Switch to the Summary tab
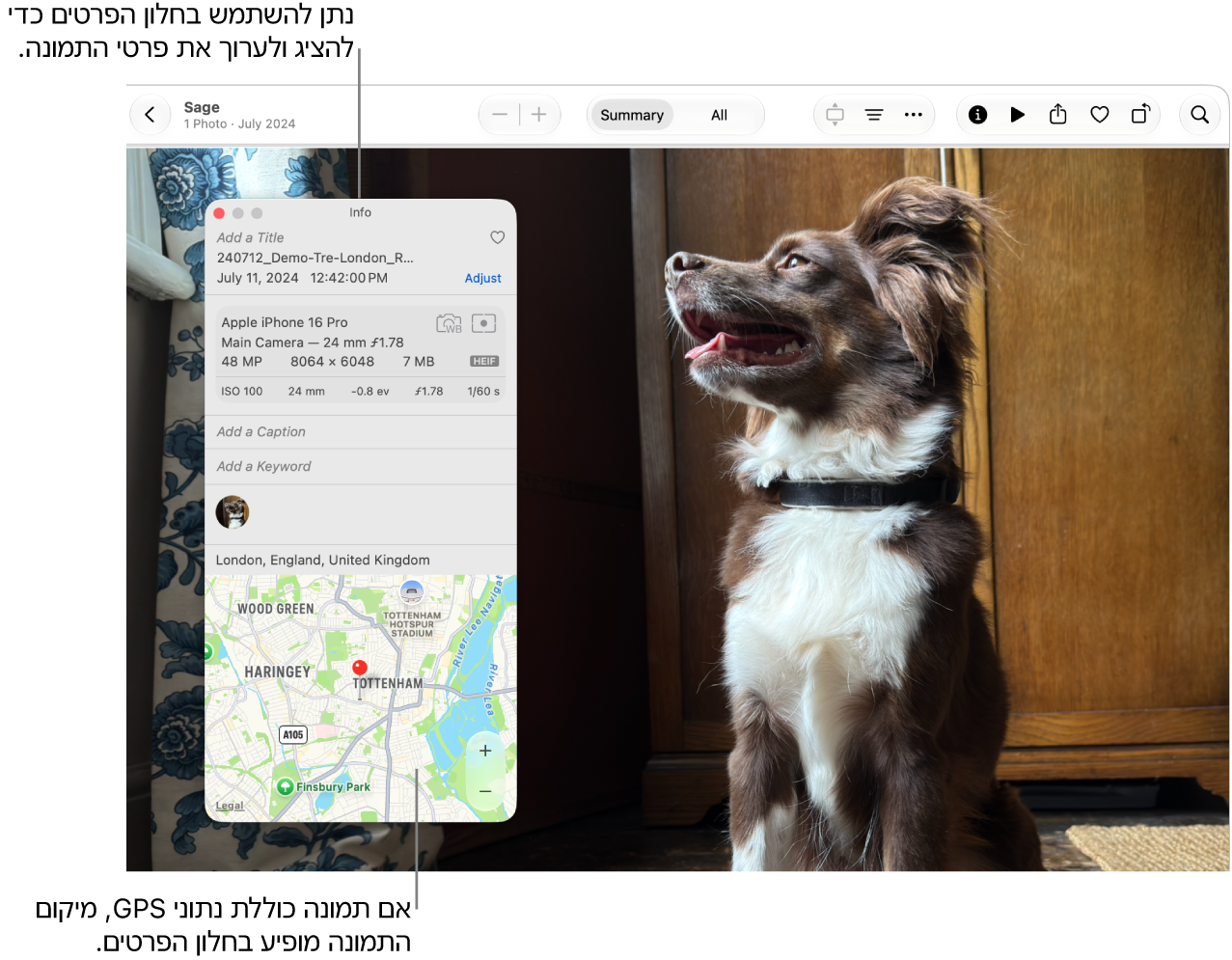Image resolution: width=1232 pixels, height=960 pixels. coord(632,115)
